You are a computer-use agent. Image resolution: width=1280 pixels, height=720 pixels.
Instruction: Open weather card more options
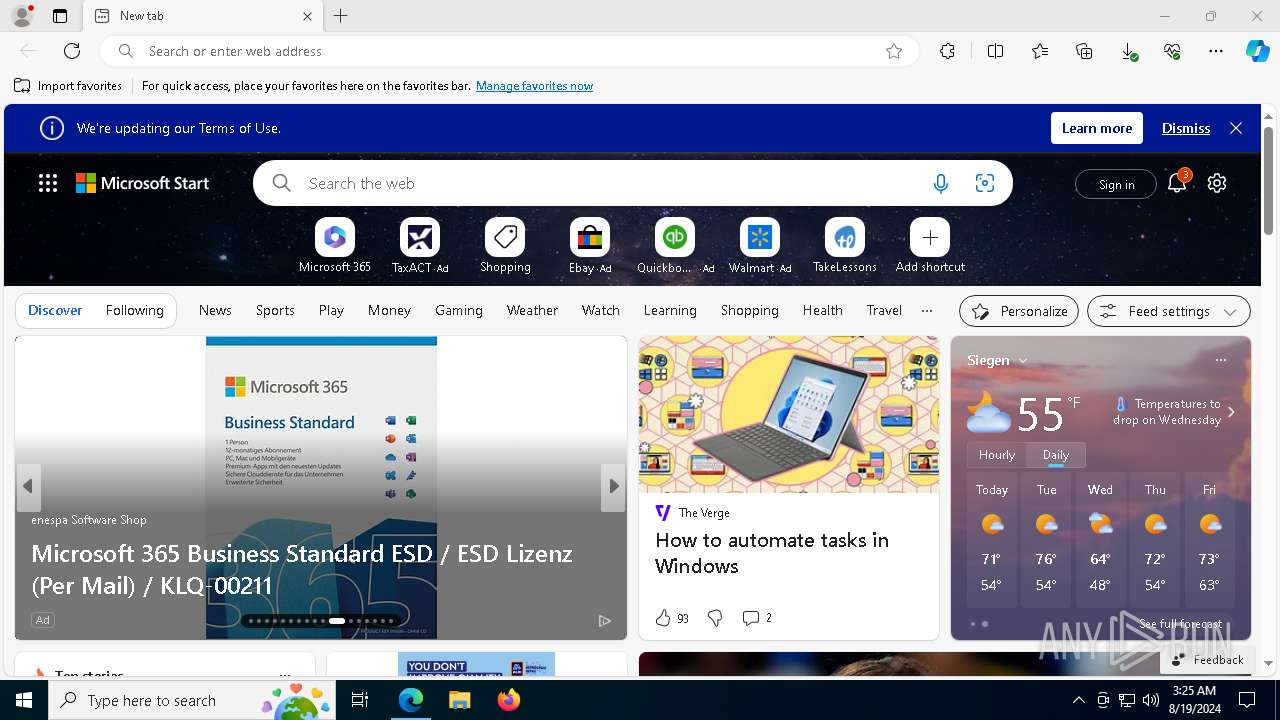(x=1220, y=360)
